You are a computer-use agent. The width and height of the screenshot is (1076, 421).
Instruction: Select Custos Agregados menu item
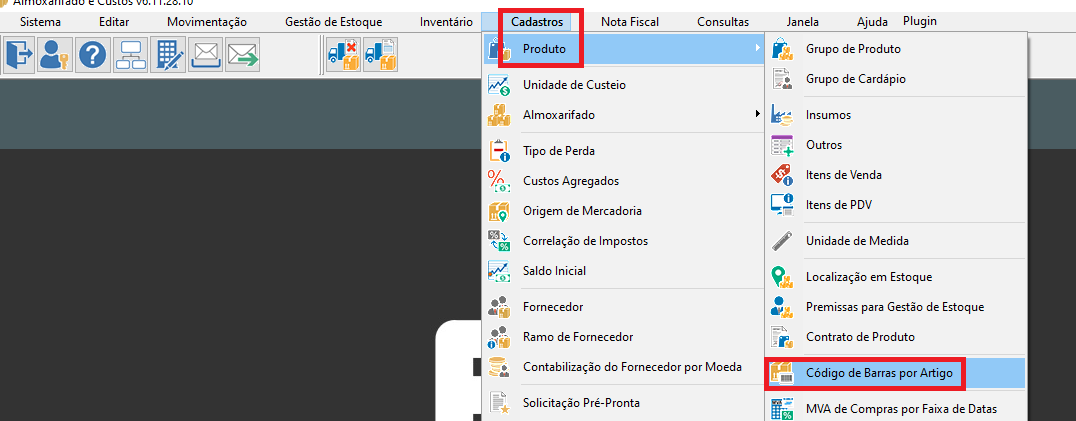pyautogui.click(x=624, y=181)
